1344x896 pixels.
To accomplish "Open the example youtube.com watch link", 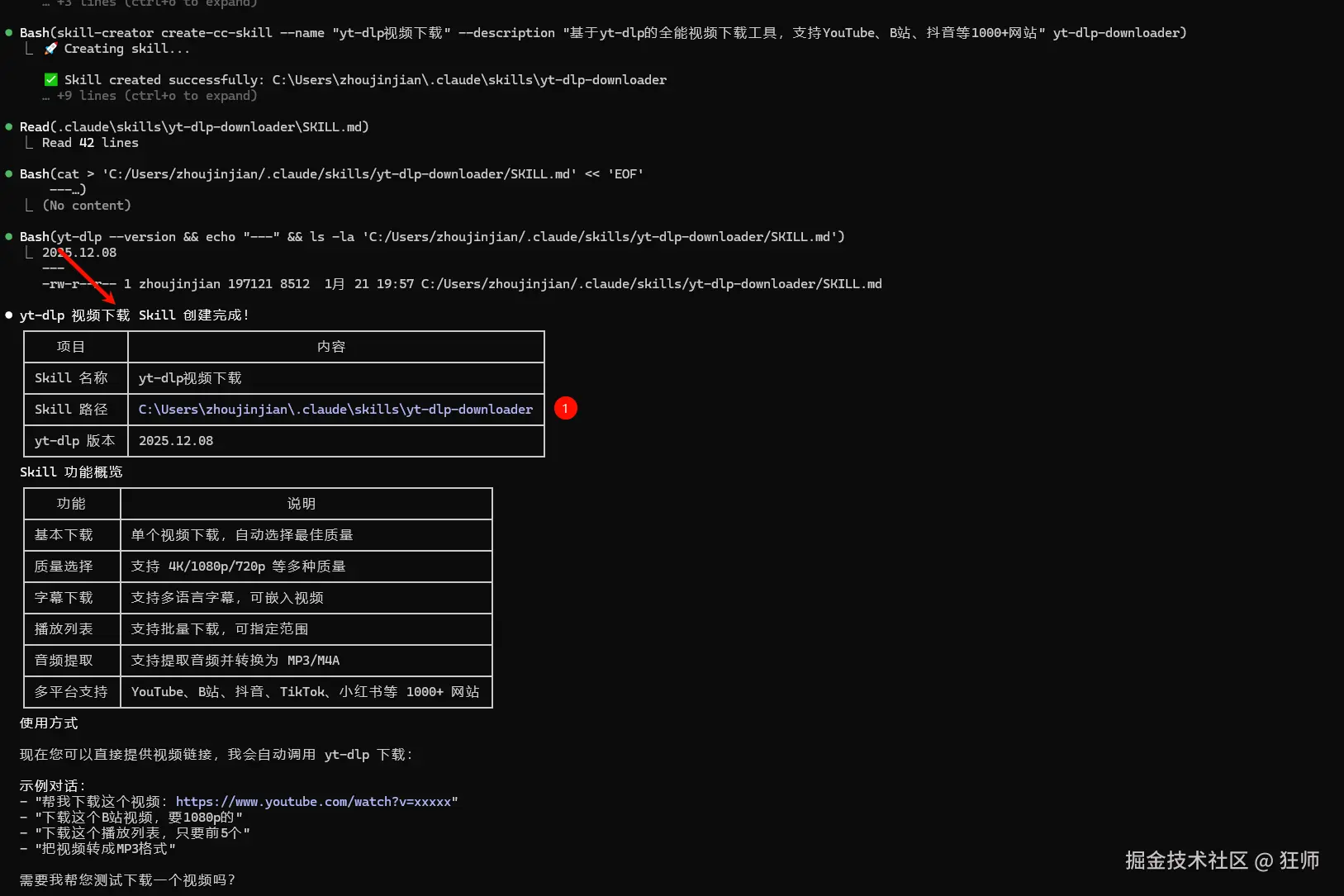I will point(313,802).
